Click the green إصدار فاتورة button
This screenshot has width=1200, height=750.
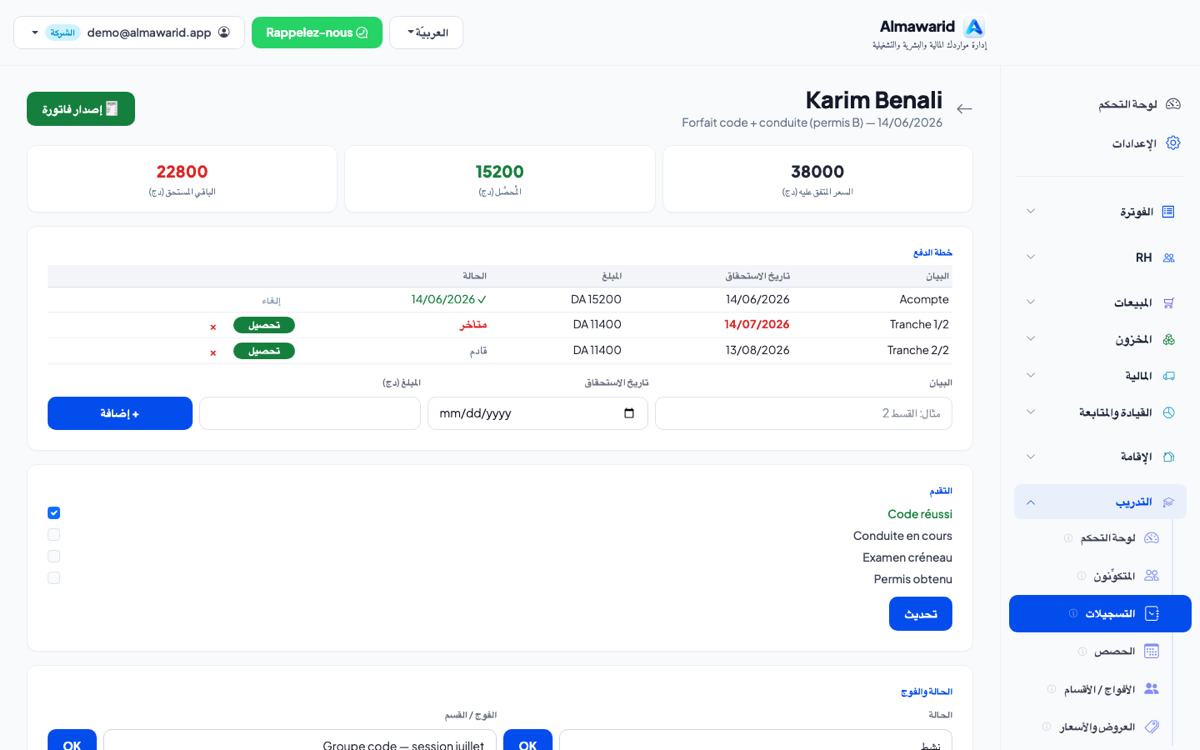click(x=81, y=109)
